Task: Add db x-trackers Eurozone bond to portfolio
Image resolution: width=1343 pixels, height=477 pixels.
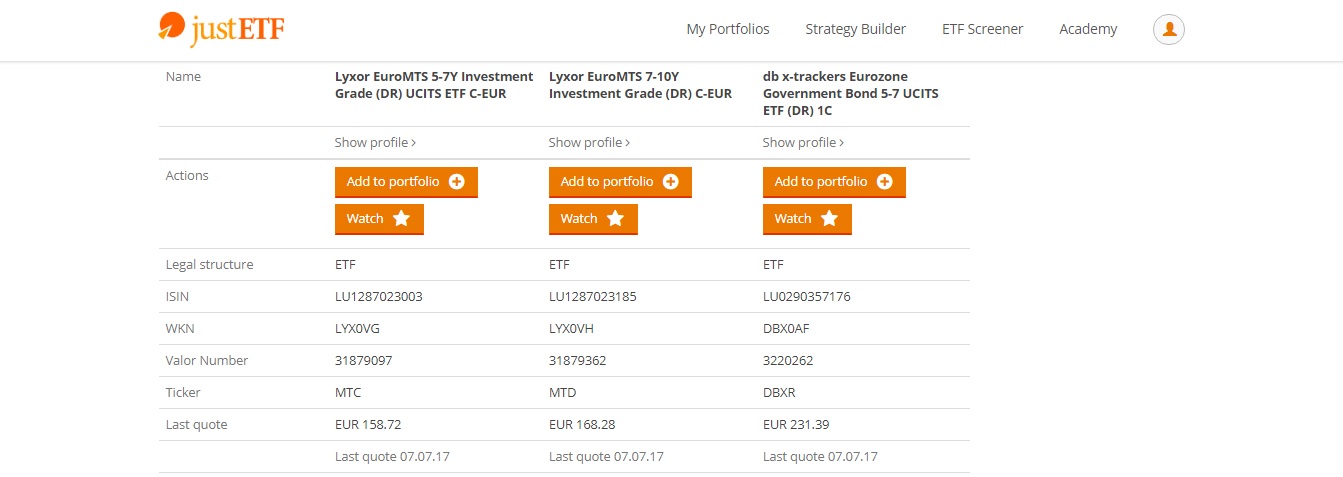Action: [x=821, y=182]
